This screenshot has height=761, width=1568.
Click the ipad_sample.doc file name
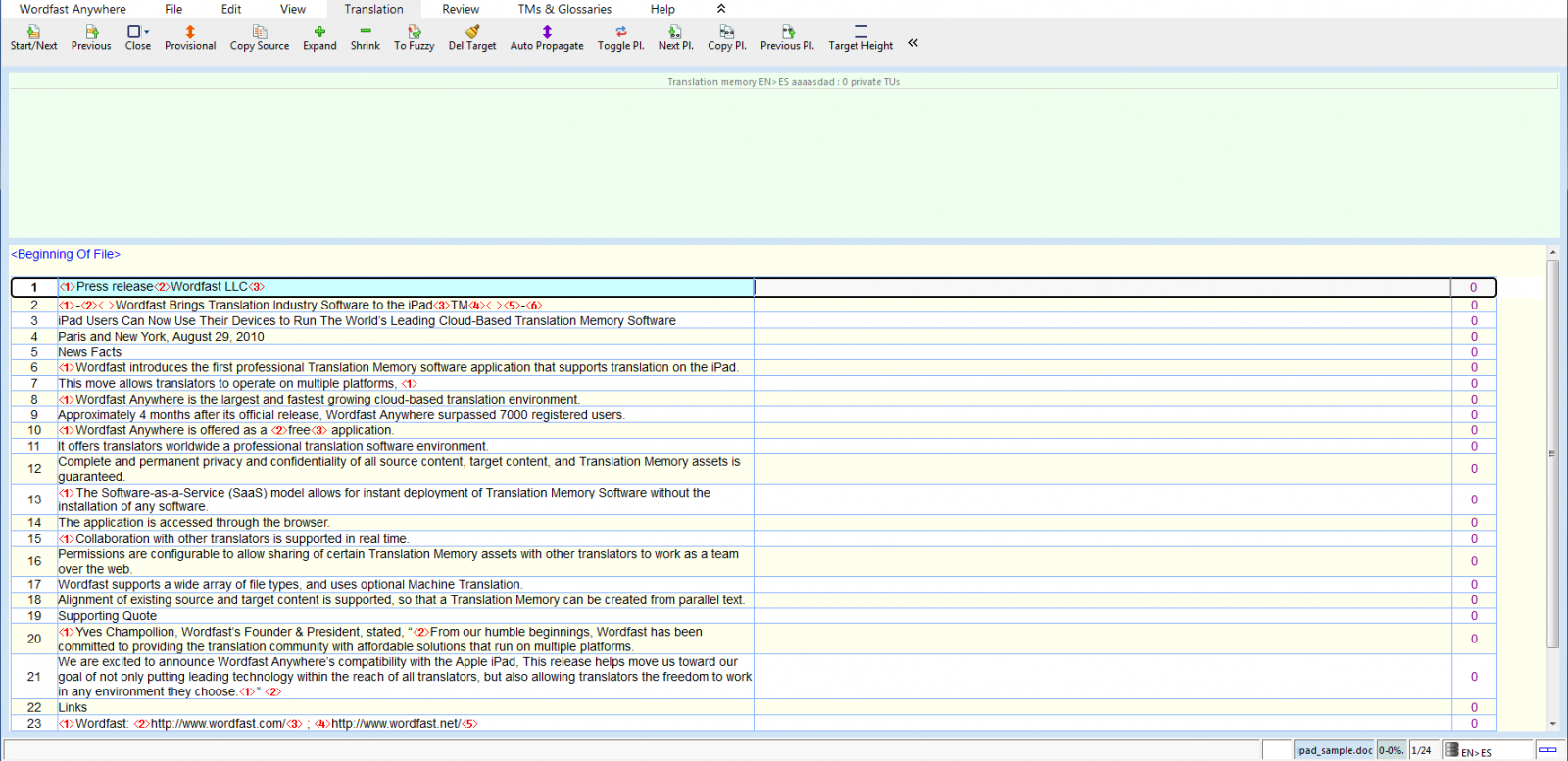[1334, 751]
